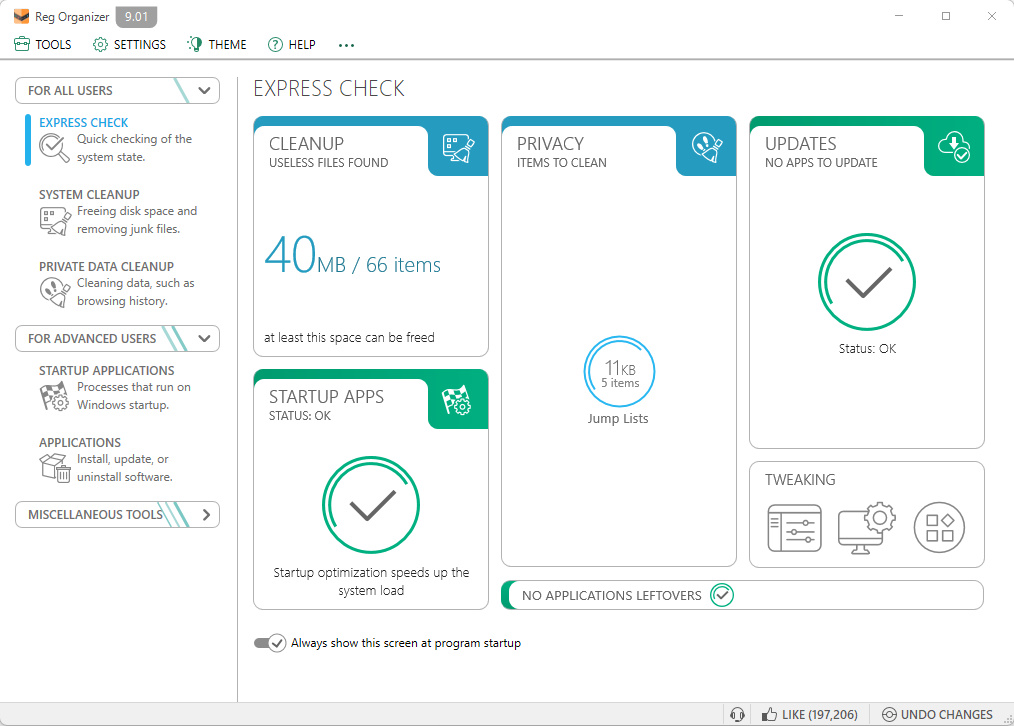The width and height of the screenshot is (1014, 726).
Task: Click the Updates cloud download icon
Action: click(x=955, y=147)
